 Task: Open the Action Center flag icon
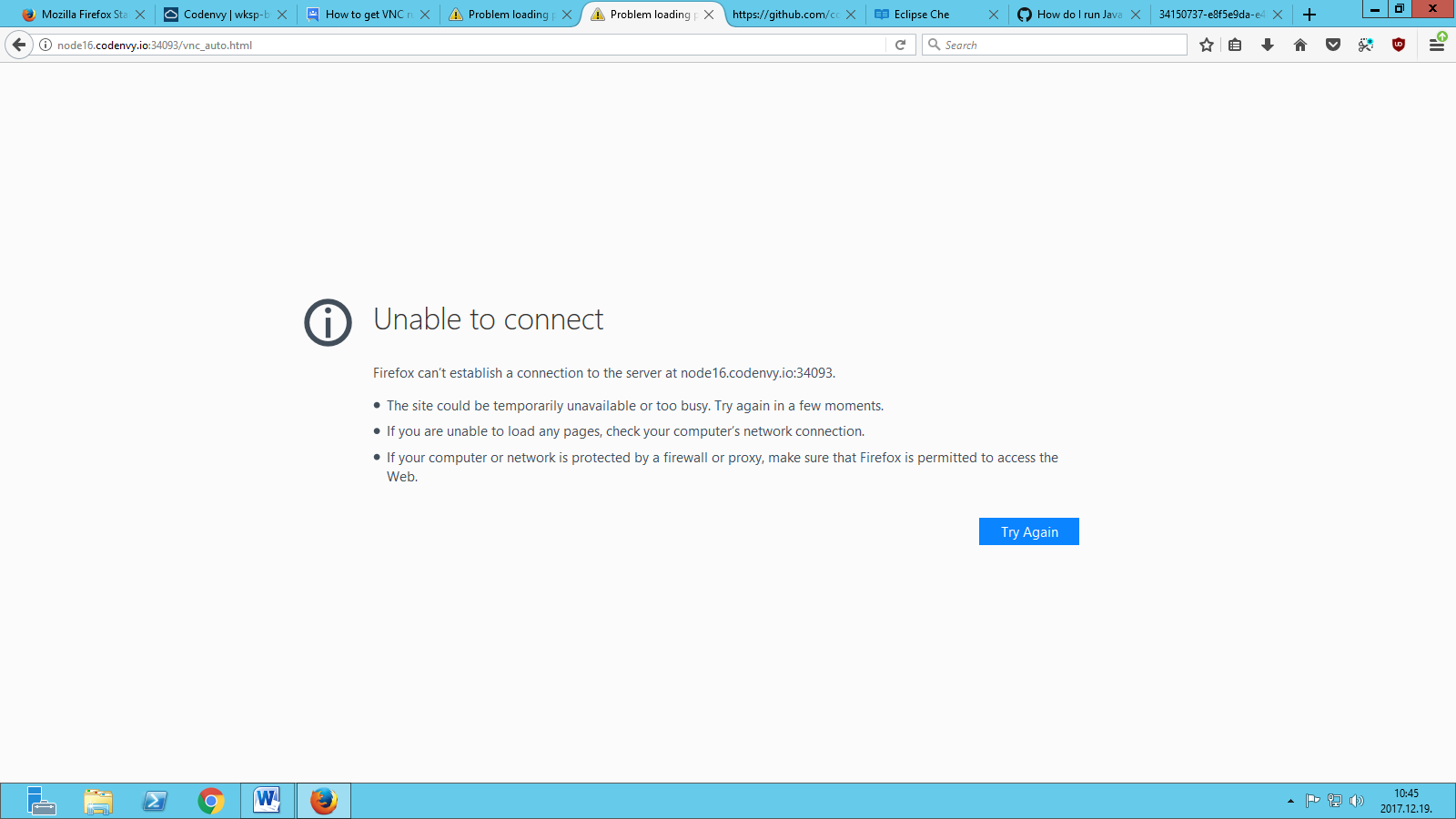point(1312,801)
